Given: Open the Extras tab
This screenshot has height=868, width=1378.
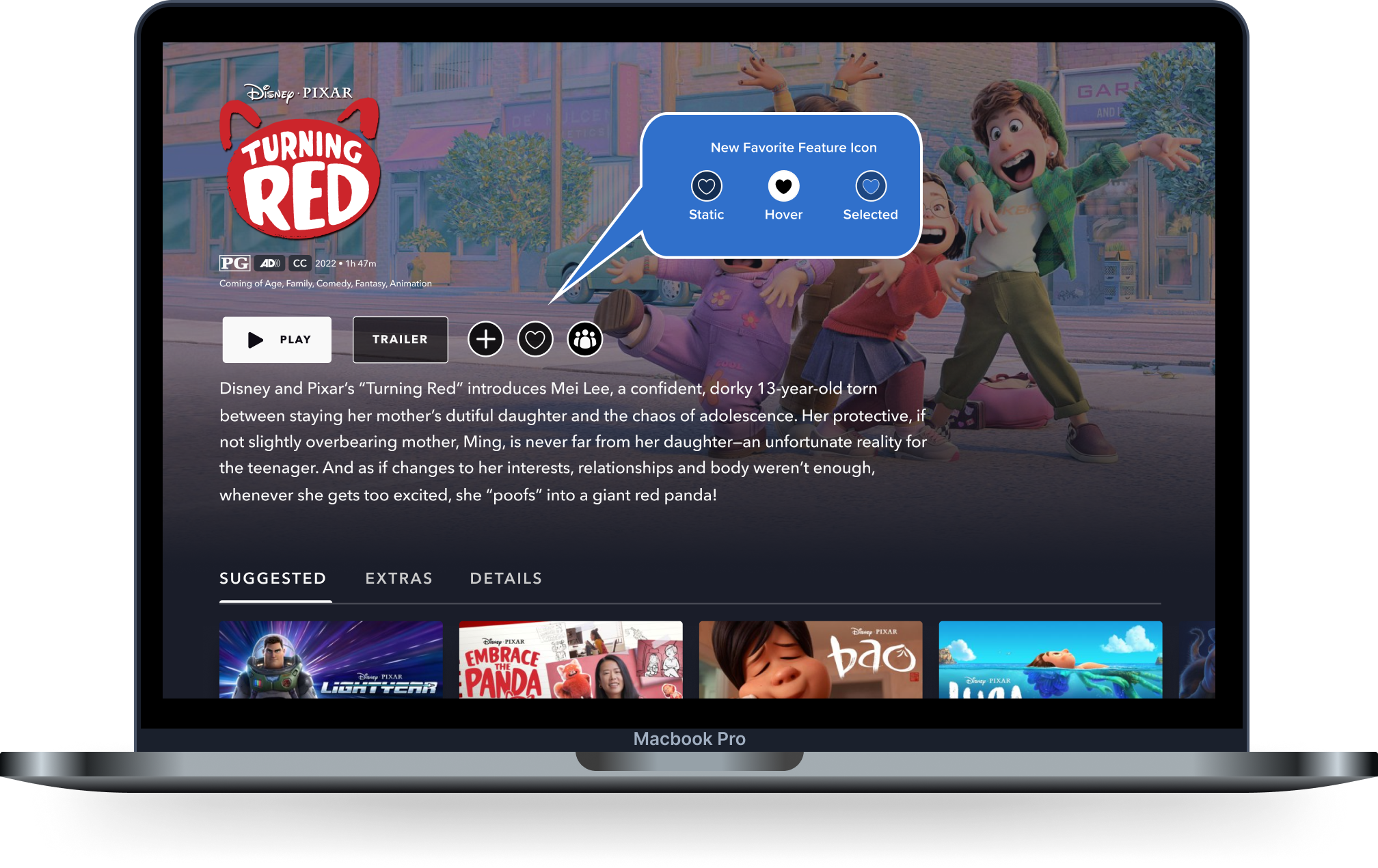Looking at the screenshot, I should 399,578.
